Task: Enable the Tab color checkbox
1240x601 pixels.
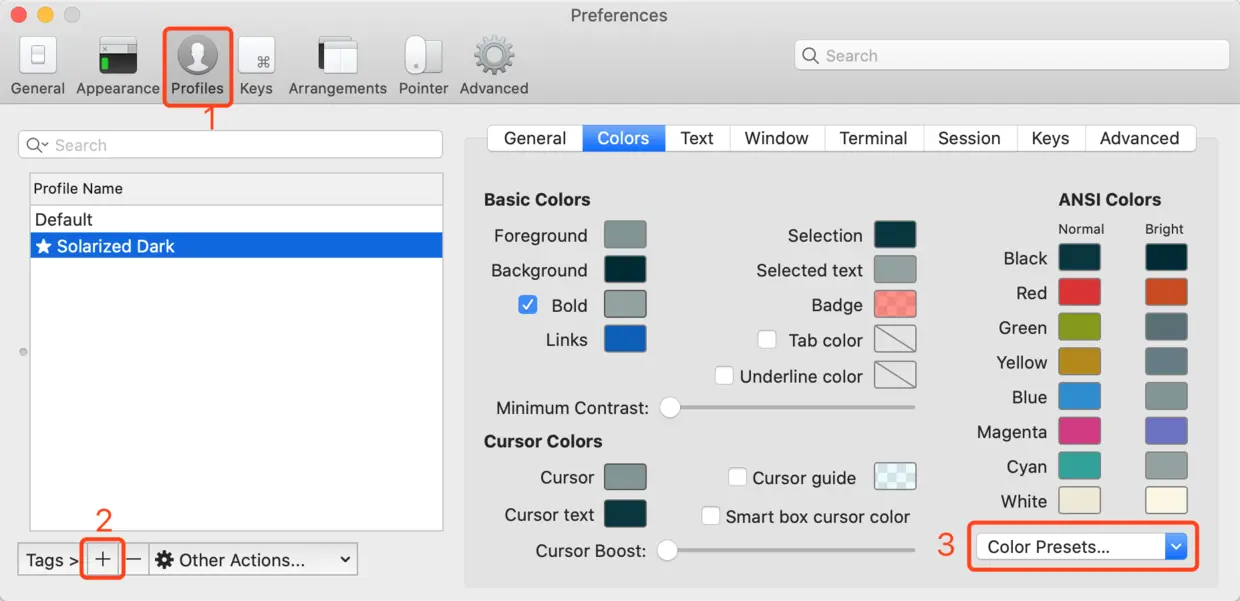Action: coord(767,340)
